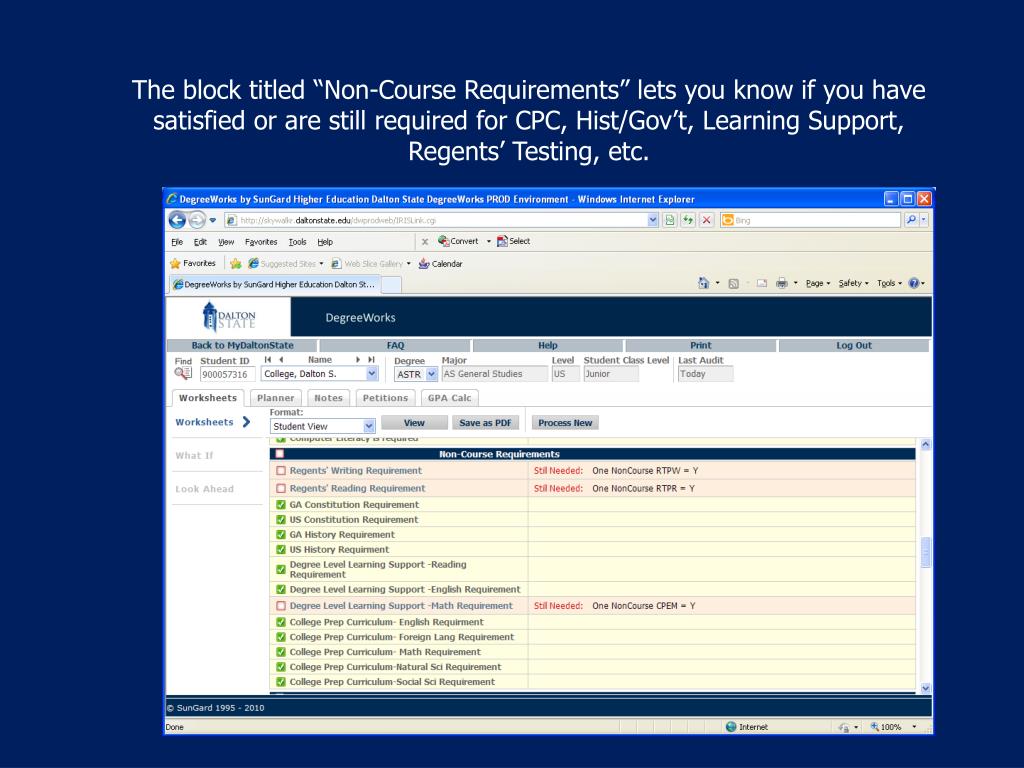This screenshot has height=768, width=1024.
Task: Expand the Page menu dropdown
Action: click(818, 283)
